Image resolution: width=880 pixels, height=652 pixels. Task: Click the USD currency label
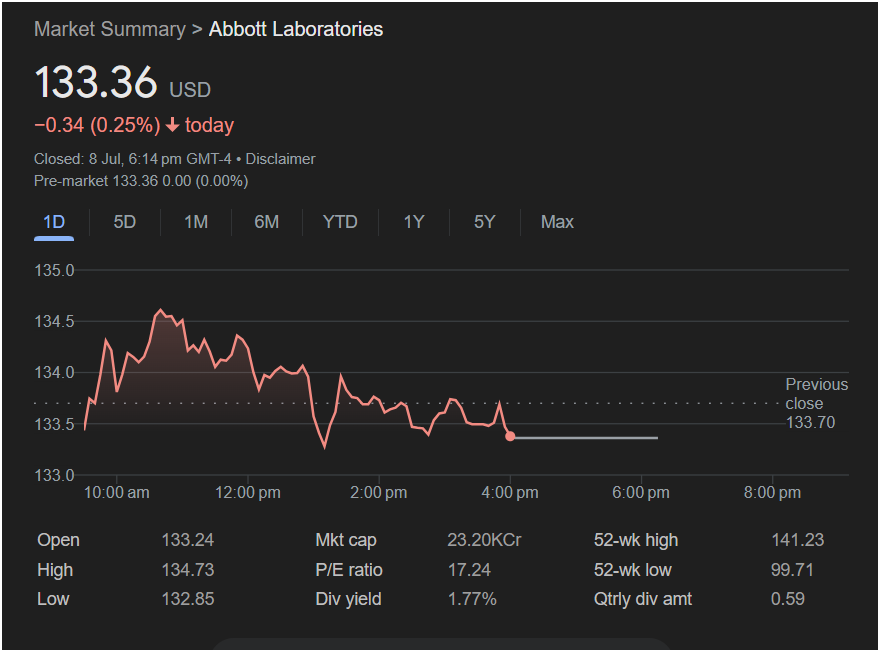pyautogui.click(x=190, y=90)
